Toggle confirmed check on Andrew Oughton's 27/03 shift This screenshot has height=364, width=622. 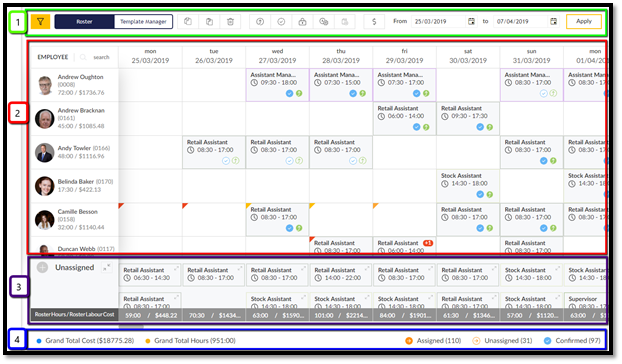coord(290,94)
